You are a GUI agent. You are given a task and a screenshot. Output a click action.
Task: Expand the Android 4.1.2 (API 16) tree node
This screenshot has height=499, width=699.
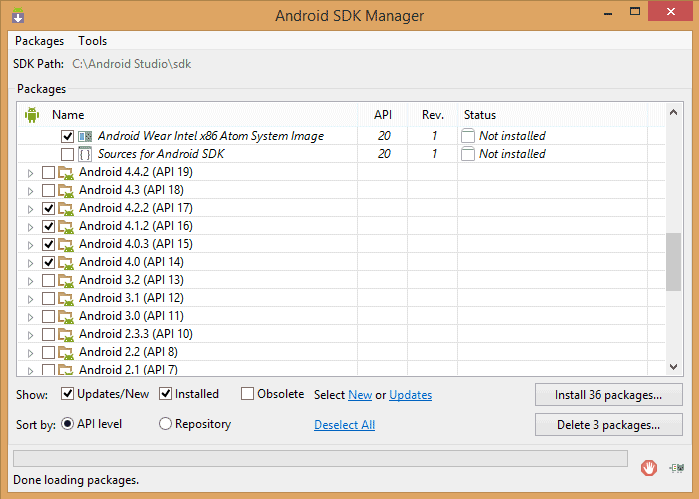click(30, 227)
